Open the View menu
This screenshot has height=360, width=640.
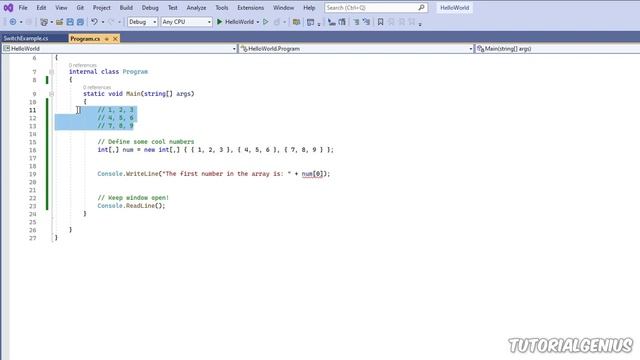coord(61,8)
